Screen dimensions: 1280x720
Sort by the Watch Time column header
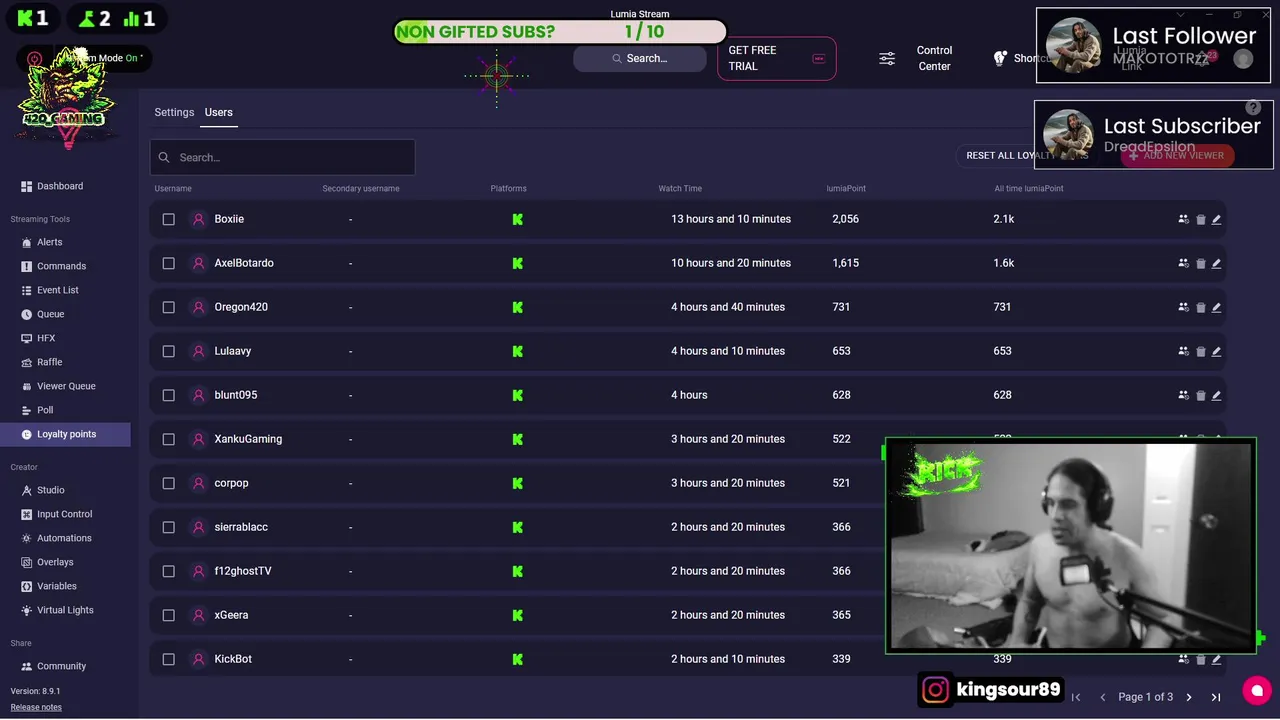(x=680, y=188)
